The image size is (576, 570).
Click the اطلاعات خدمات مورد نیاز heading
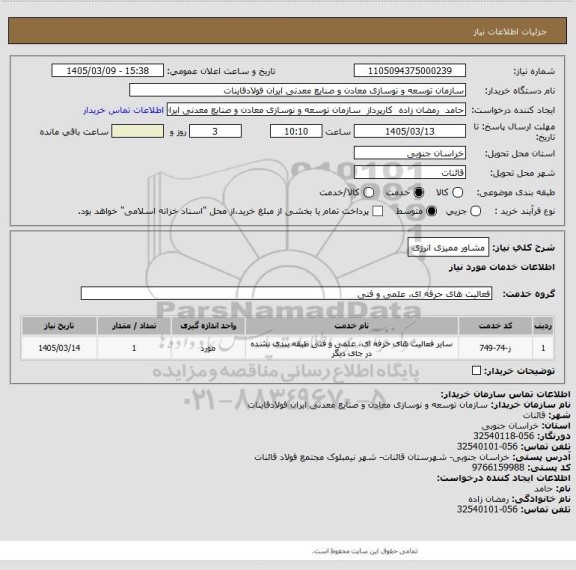pos(502,267)
